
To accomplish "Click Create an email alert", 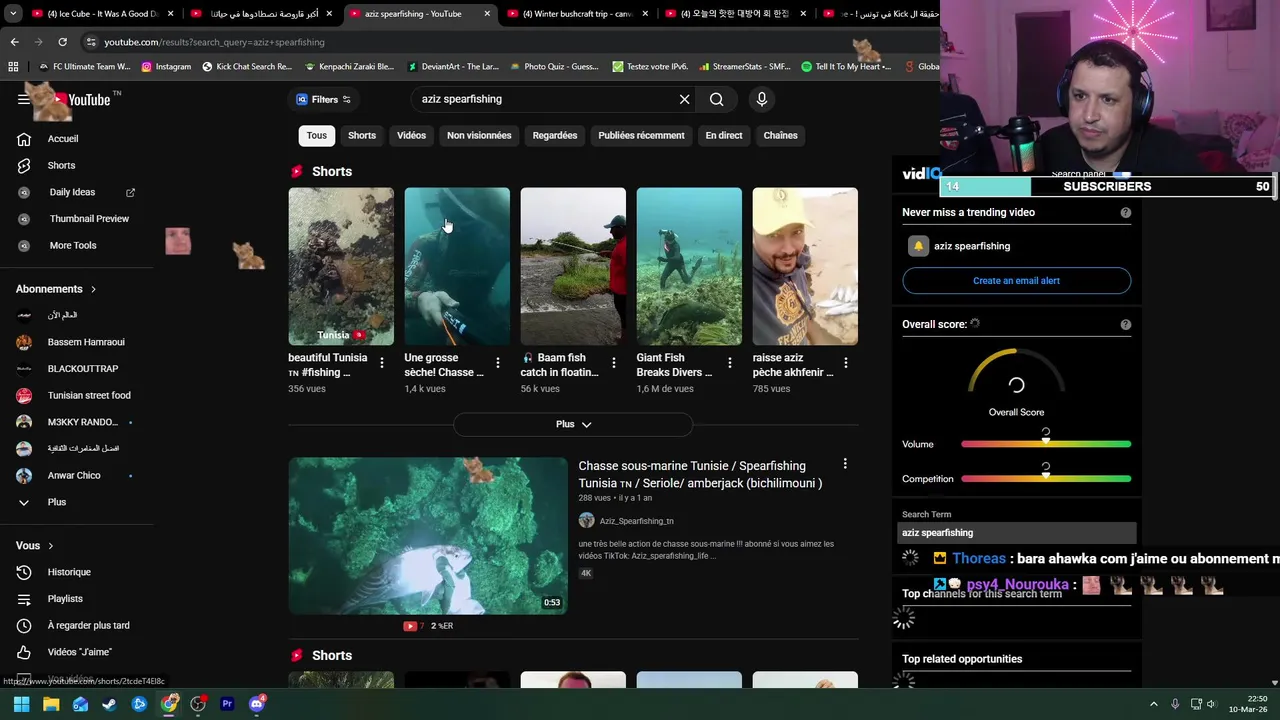I will tap(1016, 281).
